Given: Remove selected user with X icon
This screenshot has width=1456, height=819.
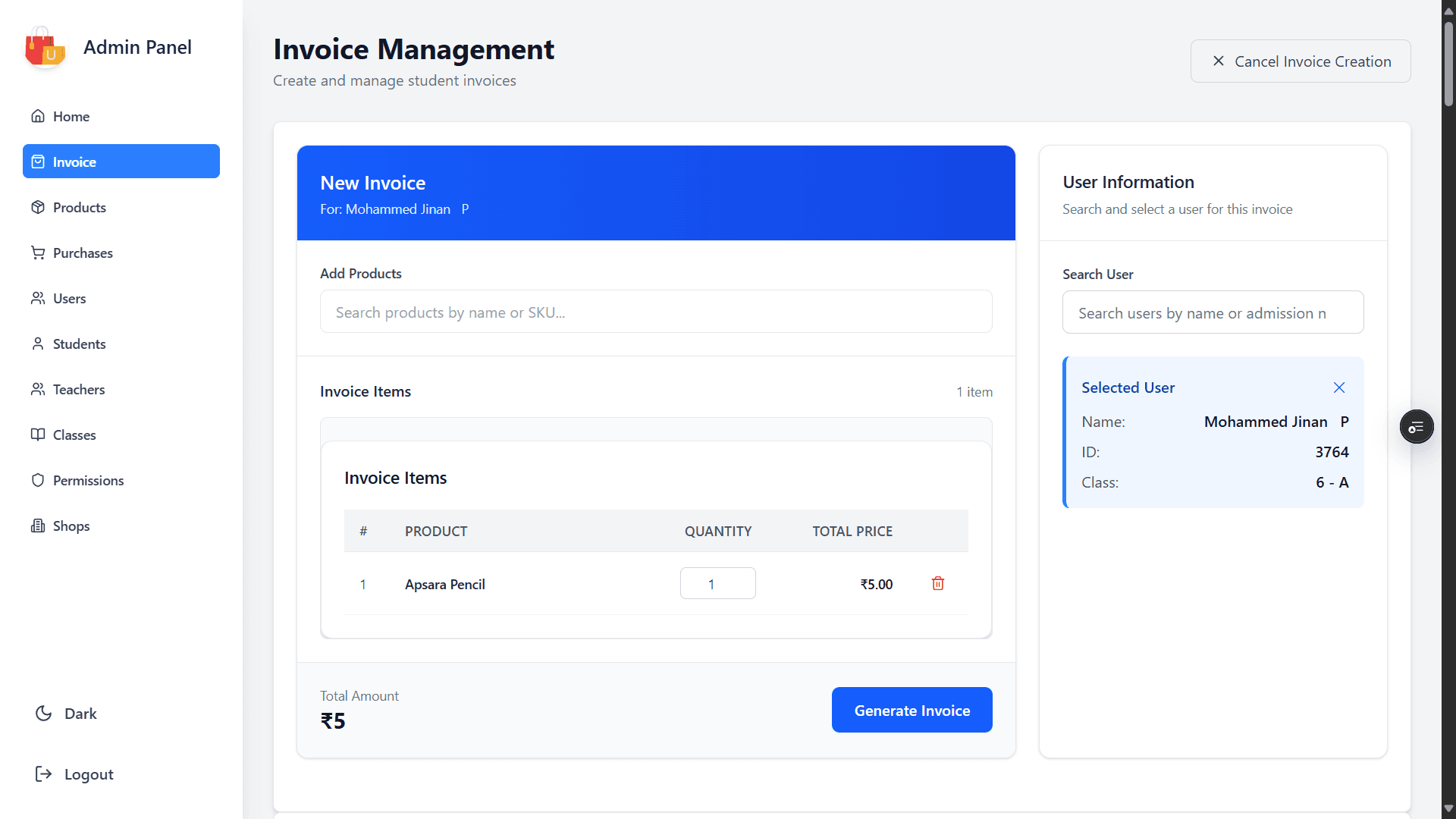Looking at the screenshot, I should tap(1339, 388).
